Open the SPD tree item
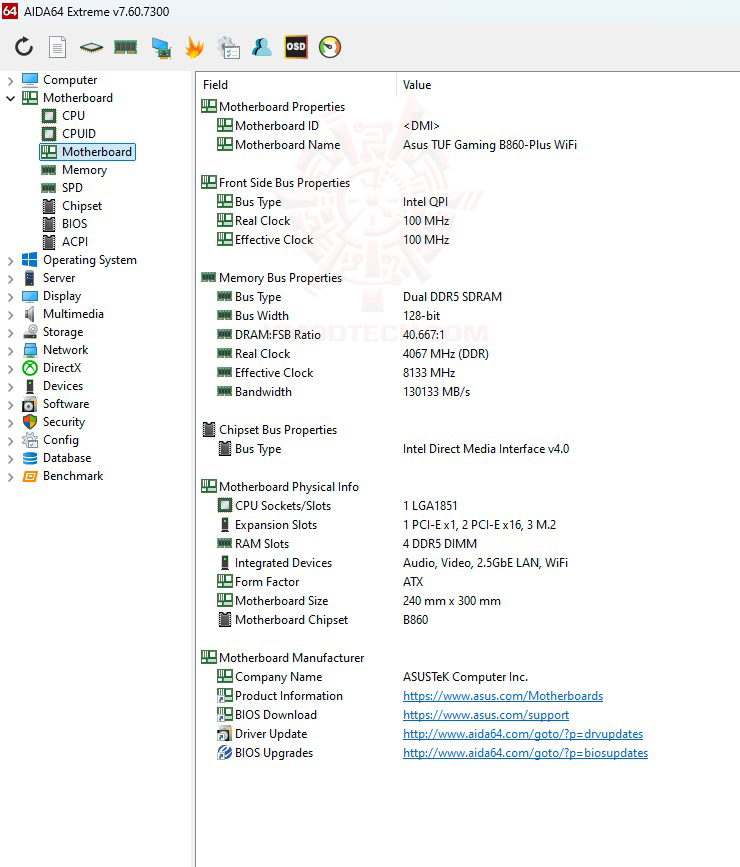Screen dimensions: 740x867 point(72,188)
